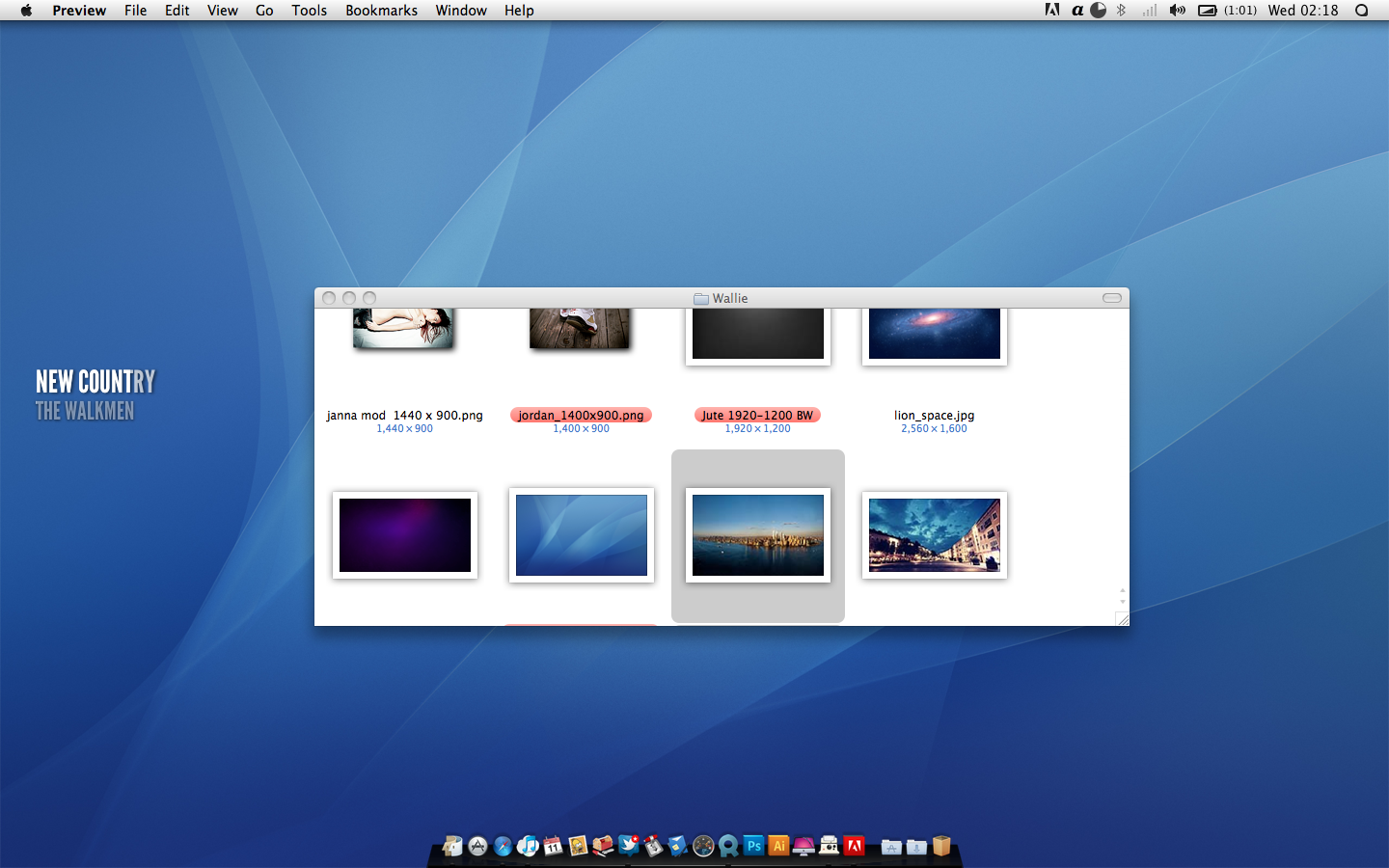Open the iMac-shaped app in Dock

tap(803, 846)
